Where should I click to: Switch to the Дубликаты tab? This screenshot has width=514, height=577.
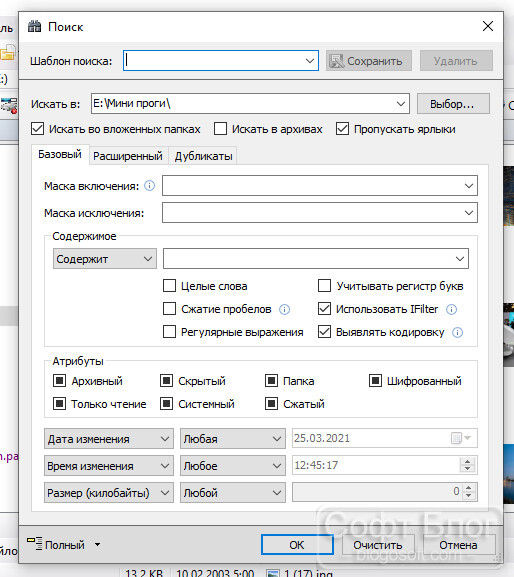(x=203, y=156)
